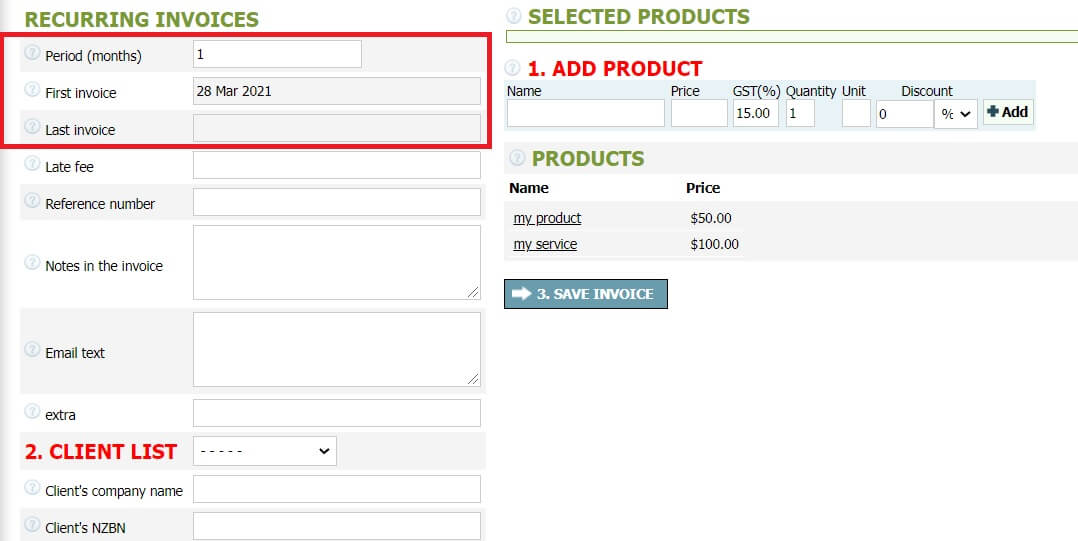Open the my product link
The width and height of the screenshot is (1078, 541).
[x=547, y=218]
